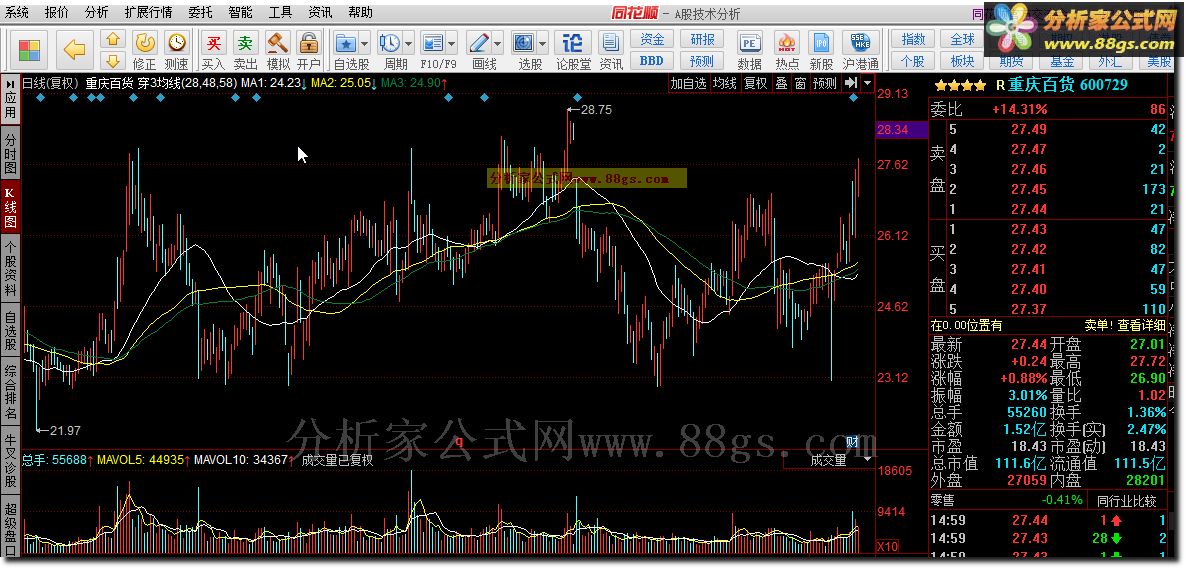1186x568 pixels.
Task: Open the 帮助 menu
Action: (x=361, y=12)
